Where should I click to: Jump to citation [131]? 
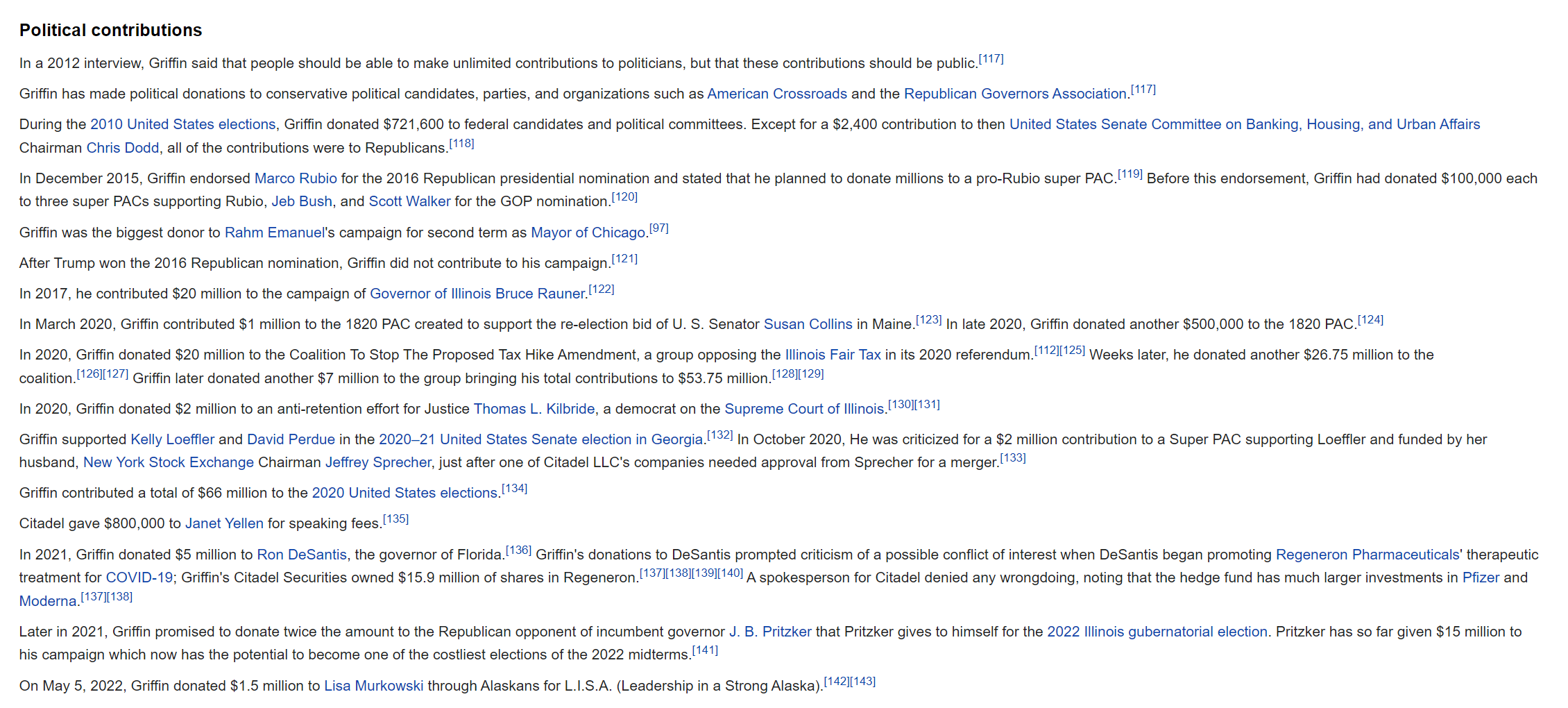[928, 405]
